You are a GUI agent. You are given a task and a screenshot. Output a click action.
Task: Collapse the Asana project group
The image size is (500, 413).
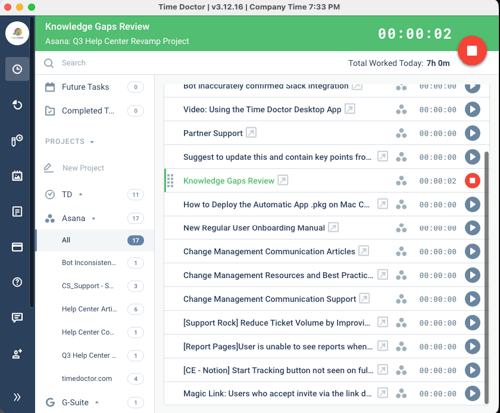tap(94, 219)
